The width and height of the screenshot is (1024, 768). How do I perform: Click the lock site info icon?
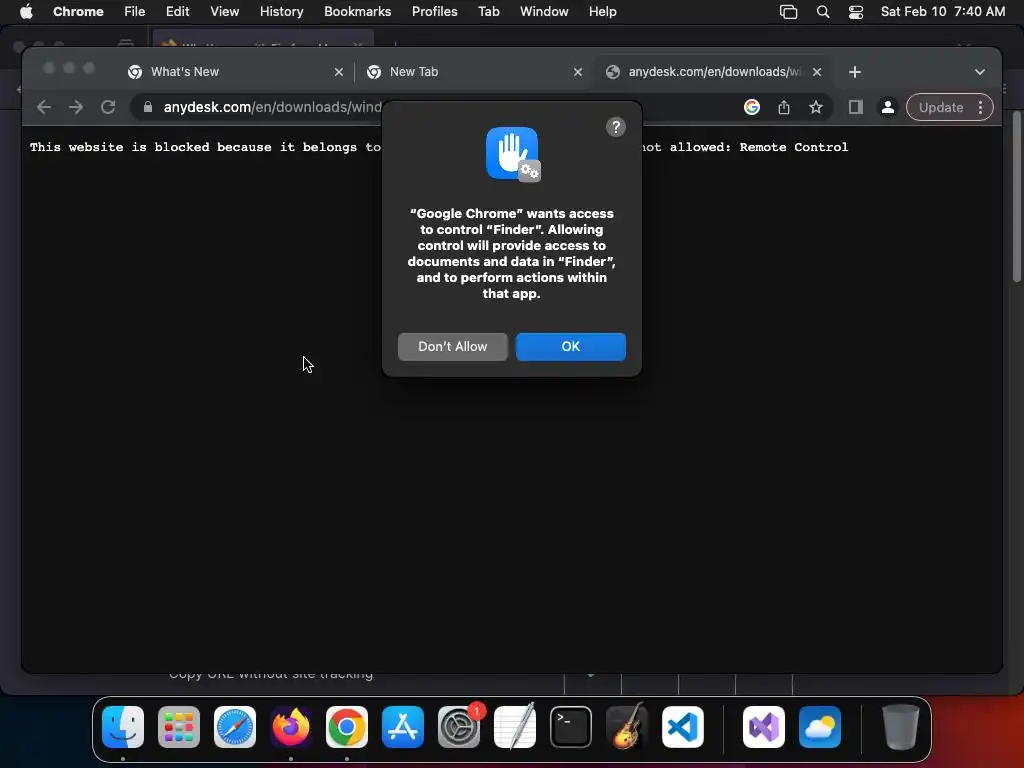coord(148,107)
